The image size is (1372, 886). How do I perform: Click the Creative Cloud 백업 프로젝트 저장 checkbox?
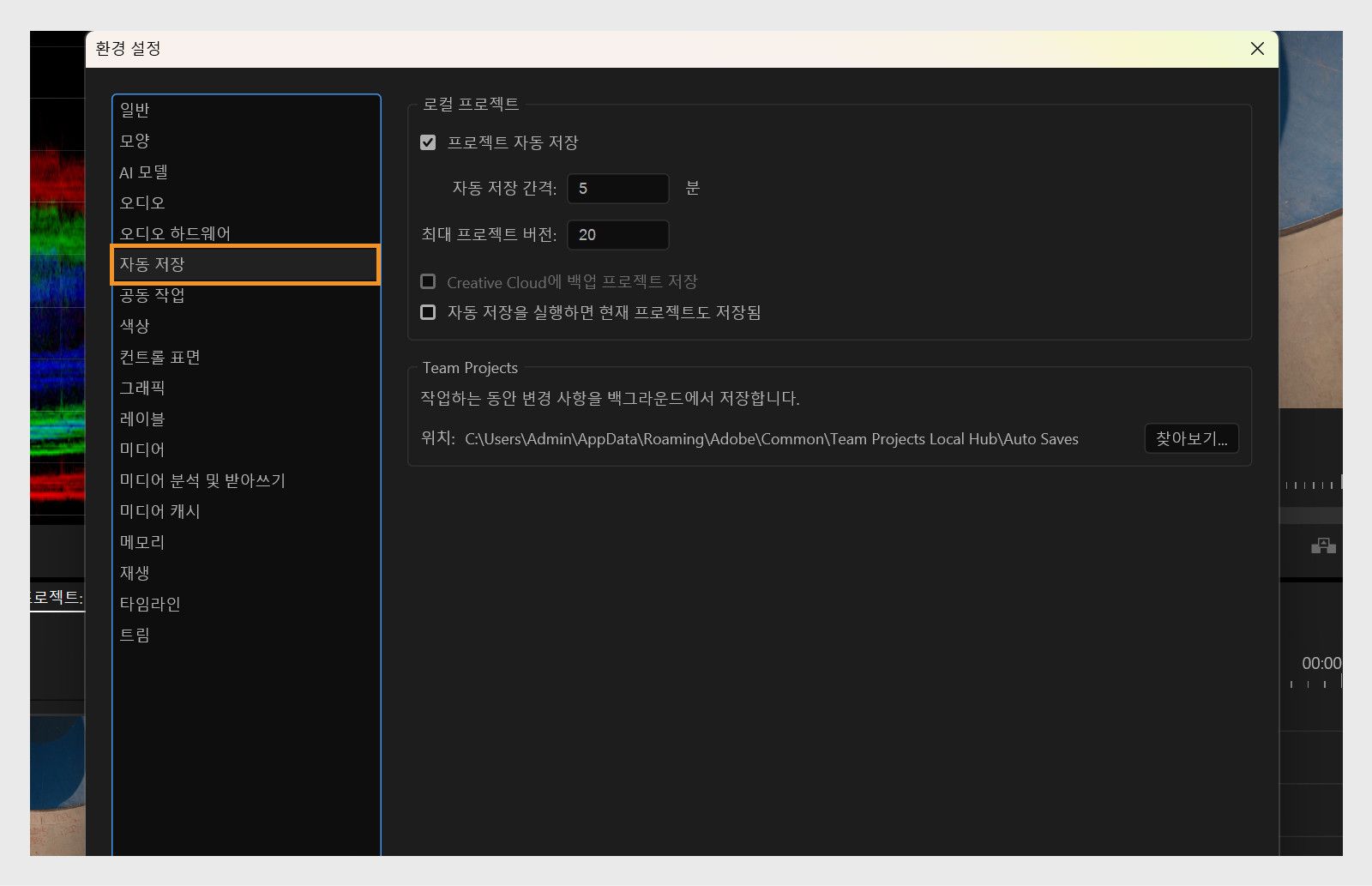coord(428,280)
